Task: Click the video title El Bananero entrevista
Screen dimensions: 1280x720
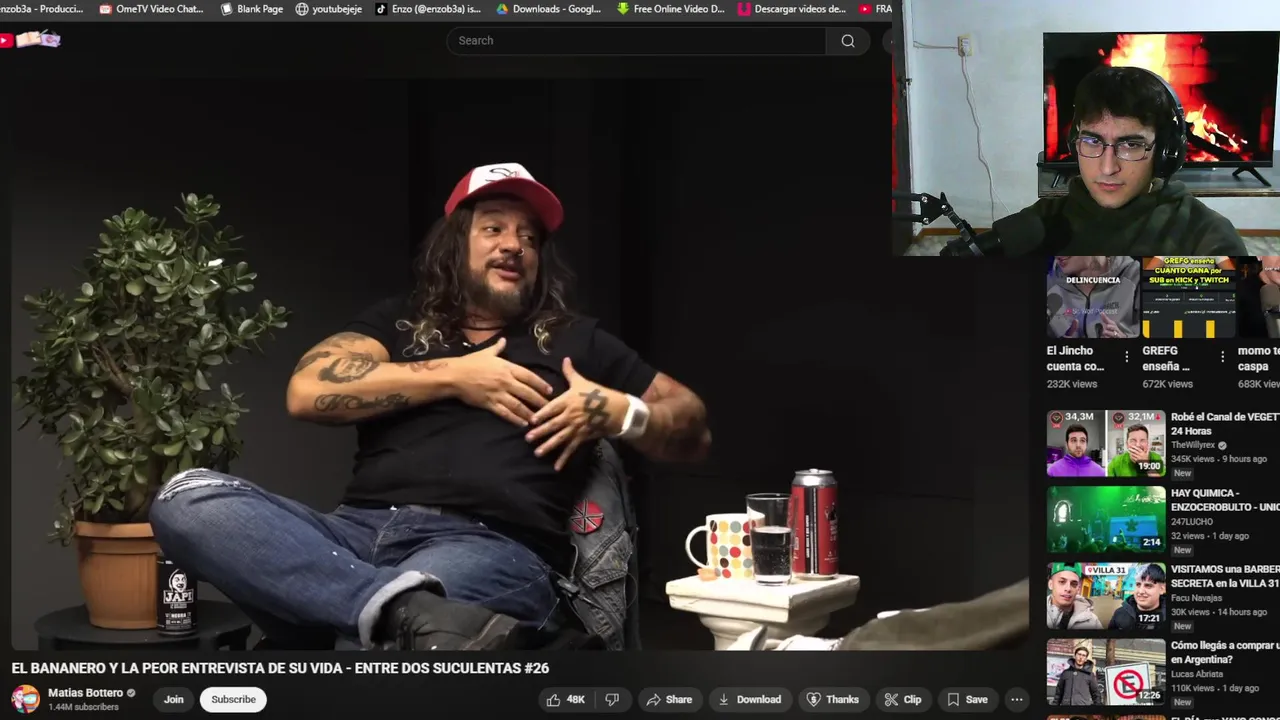Action: click(280, 668)
